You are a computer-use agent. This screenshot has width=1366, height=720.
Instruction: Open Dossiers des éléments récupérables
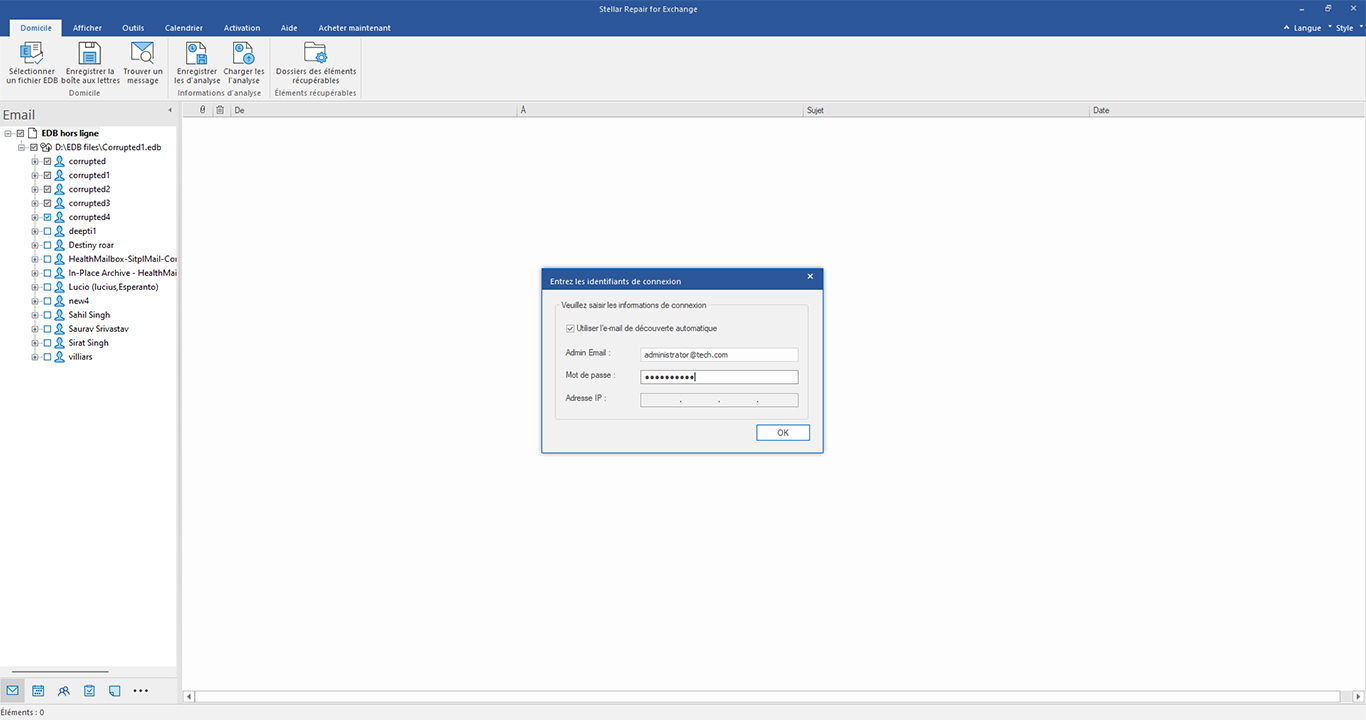coord(316,63)
